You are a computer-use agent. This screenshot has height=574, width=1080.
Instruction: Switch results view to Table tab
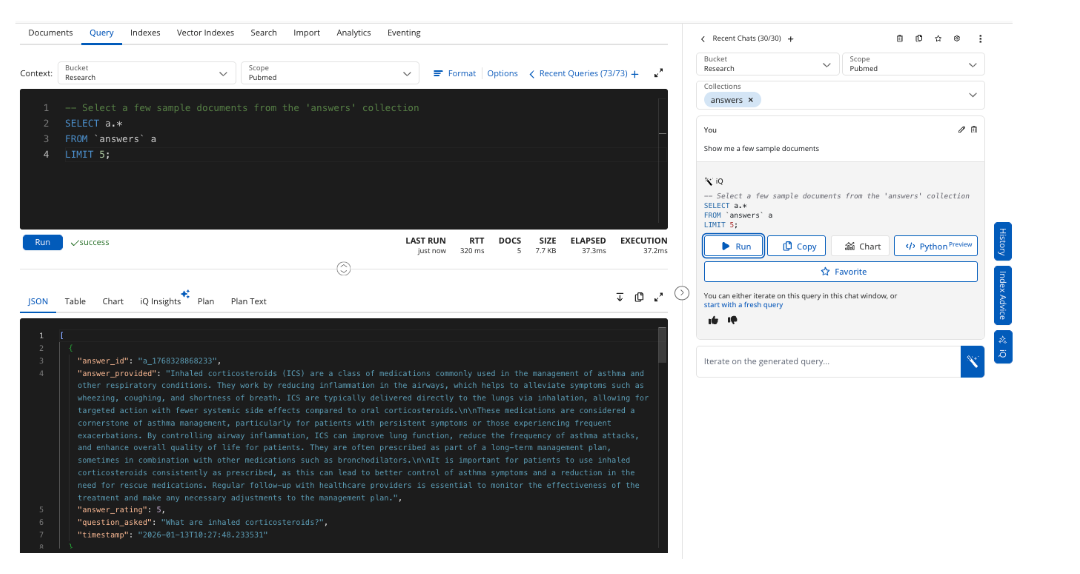click(75, 301)
